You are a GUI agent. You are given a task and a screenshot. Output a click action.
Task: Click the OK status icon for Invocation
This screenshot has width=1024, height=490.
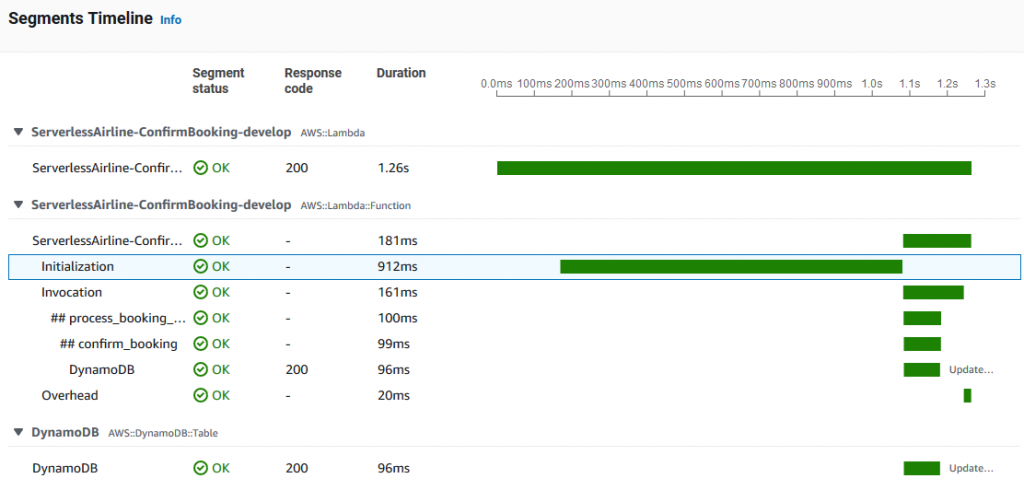pyautogui.click(x=200, y=292)
